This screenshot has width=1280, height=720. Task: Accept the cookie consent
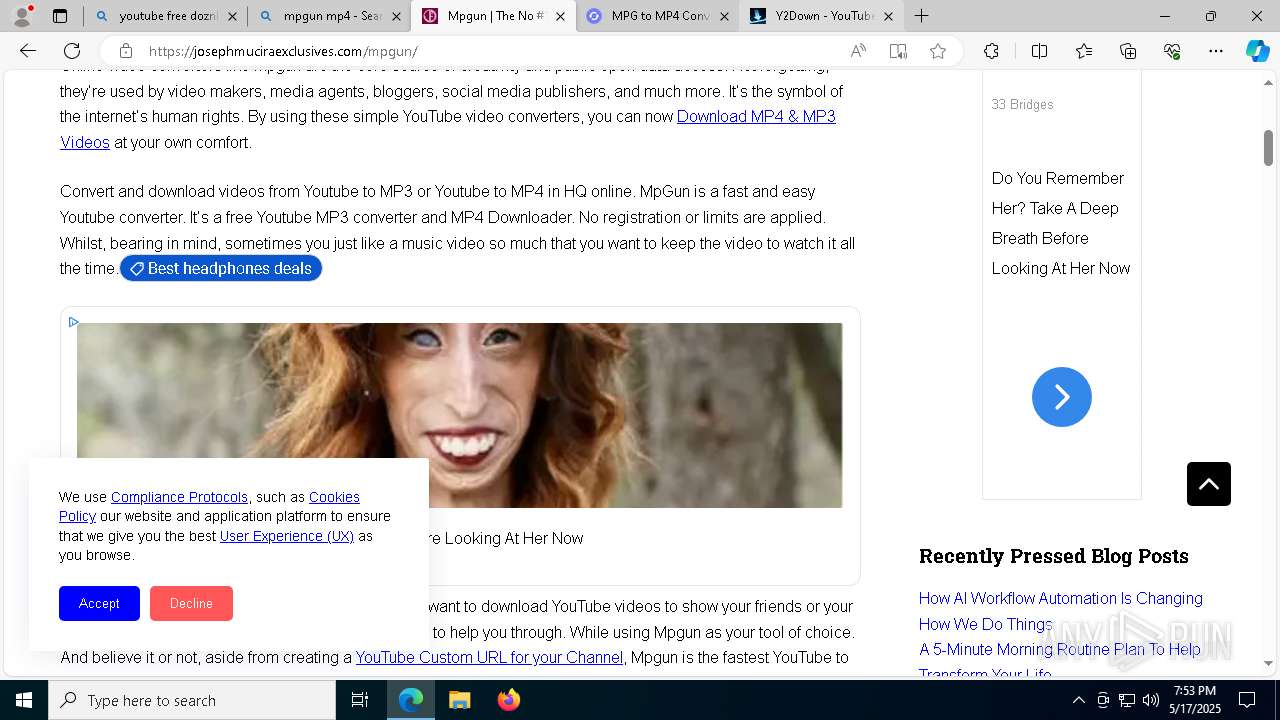pos(99,603)
